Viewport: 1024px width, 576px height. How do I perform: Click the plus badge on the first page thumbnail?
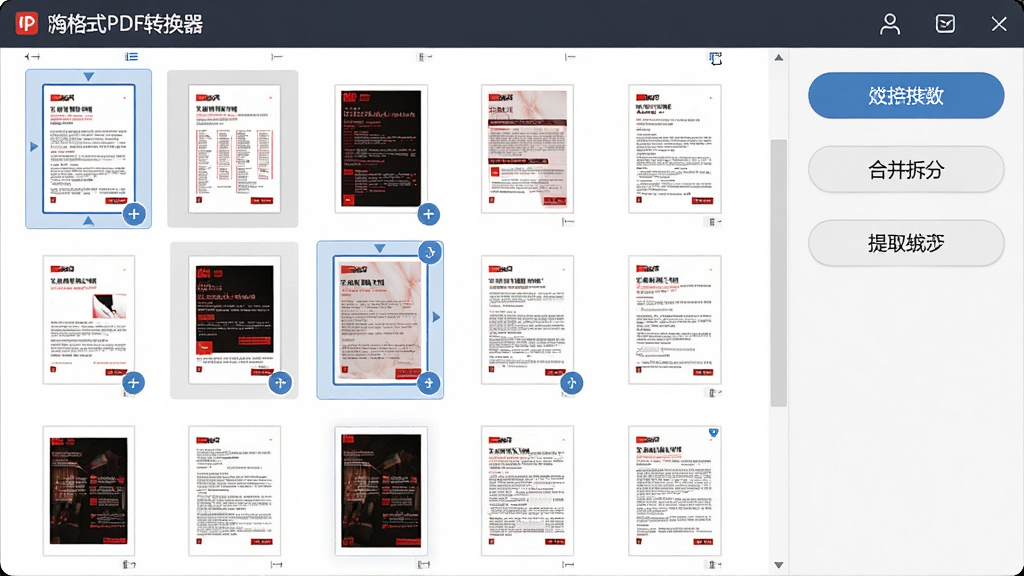pos(134,214)
